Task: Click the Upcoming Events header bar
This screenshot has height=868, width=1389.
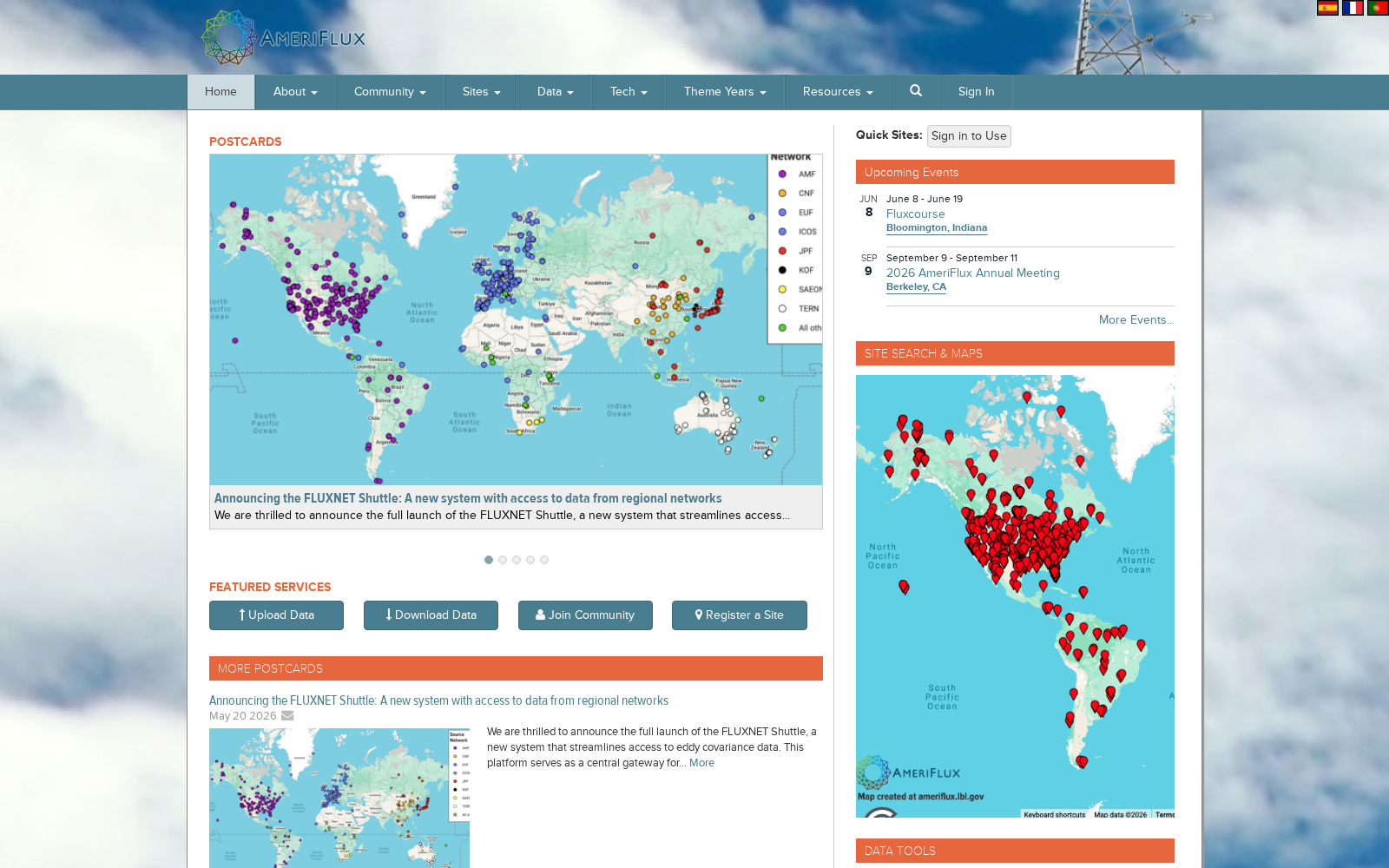Action: pos(1015,172)
